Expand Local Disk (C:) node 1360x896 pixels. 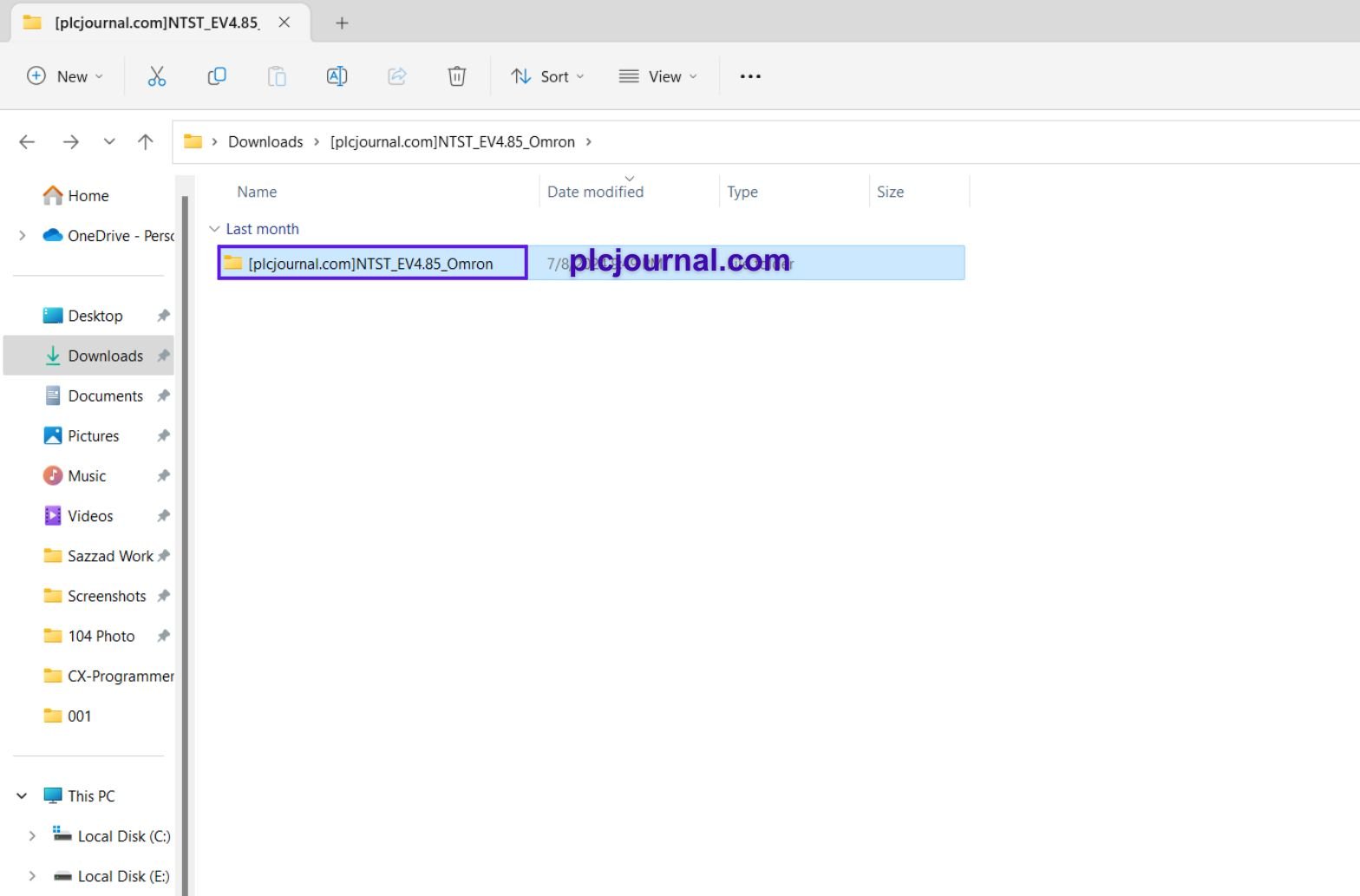pyautogui.click(x=32, y=835)
